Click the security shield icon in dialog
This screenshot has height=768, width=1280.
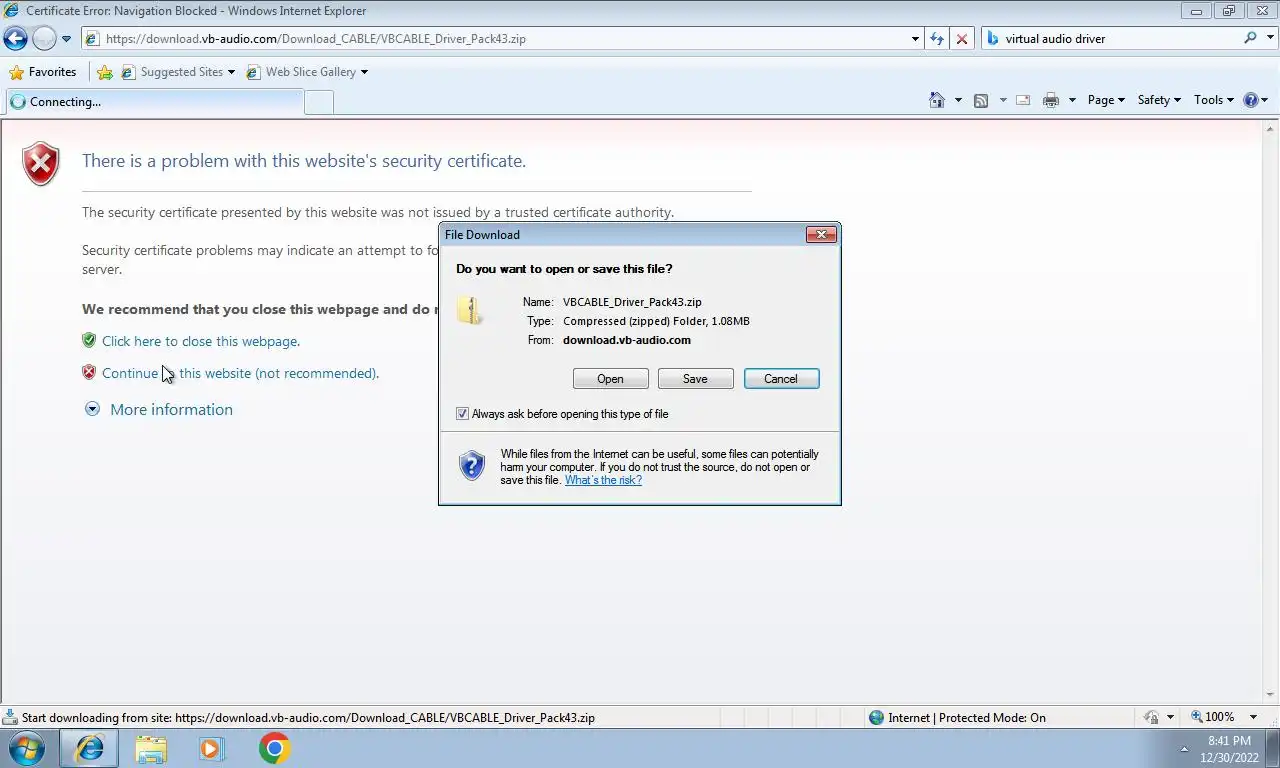[472, 466]
